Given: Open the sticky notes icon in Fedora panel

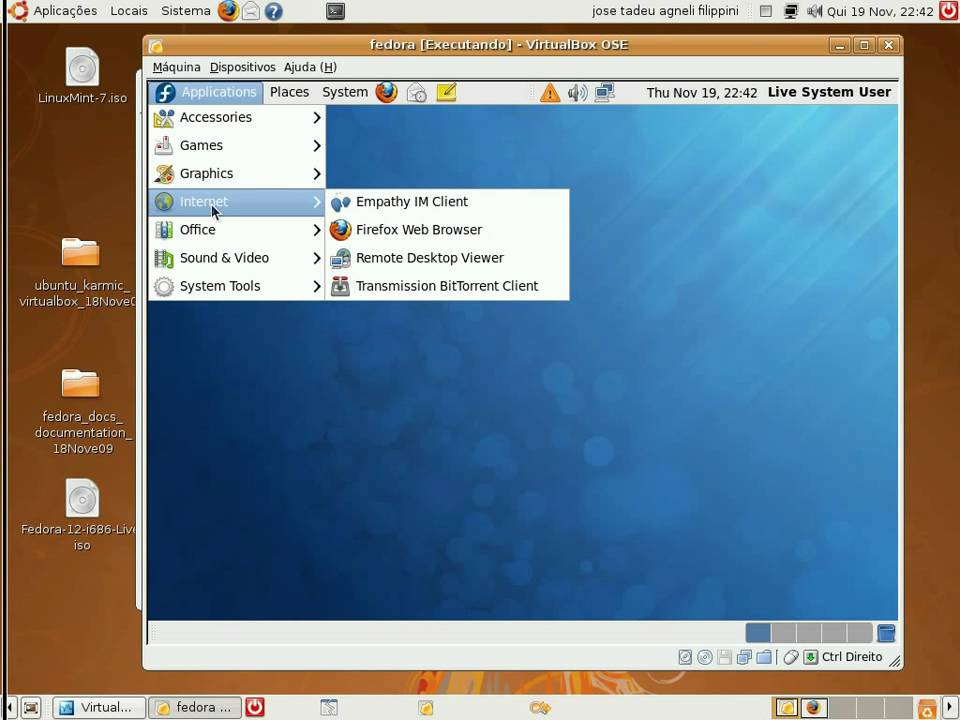Looking at the screenshot, I should (x=446, y=92).
